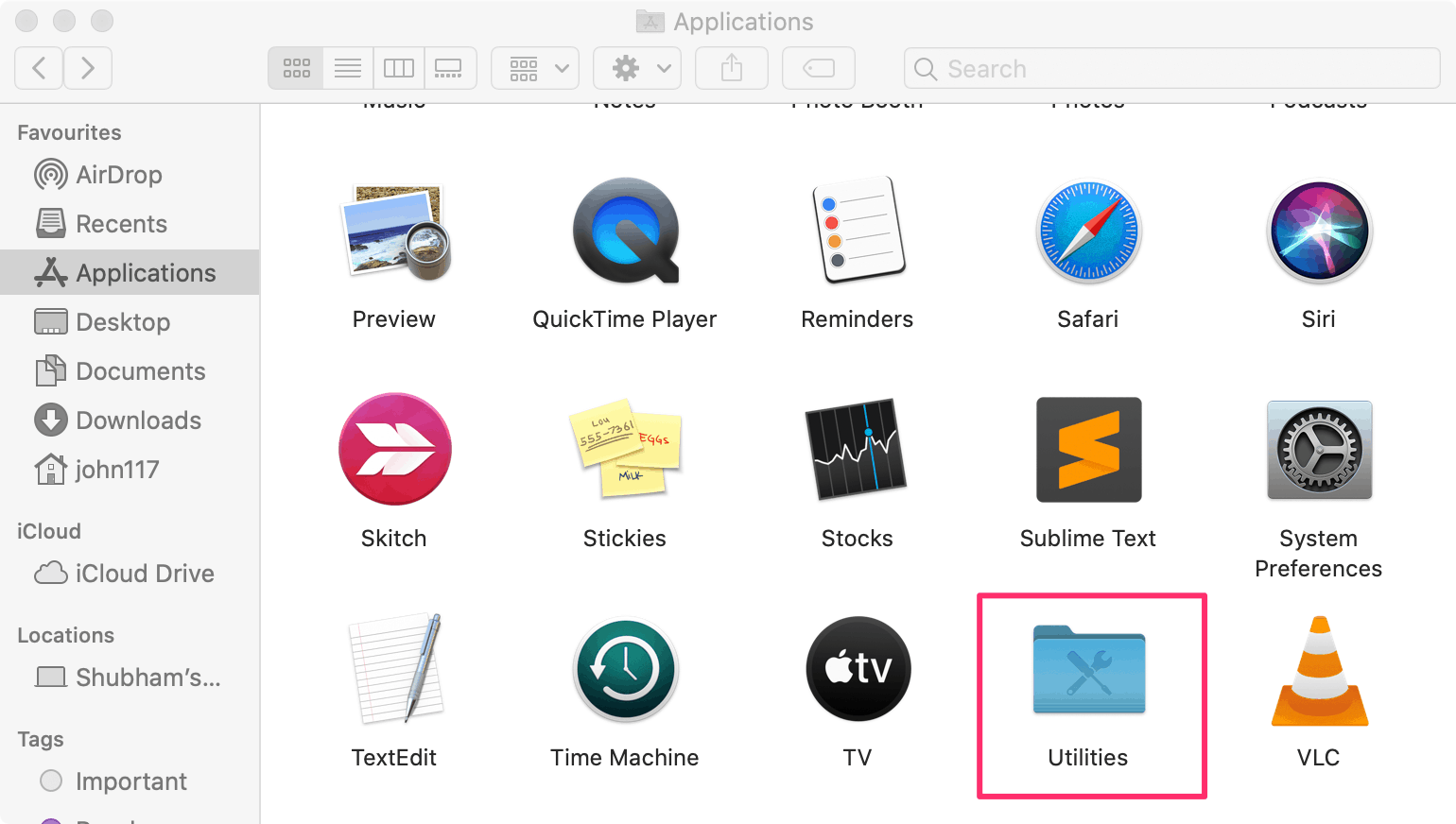1456x824 pixels.
Task: Open Documents in the sidebar
Action: (x=130, y=371)
